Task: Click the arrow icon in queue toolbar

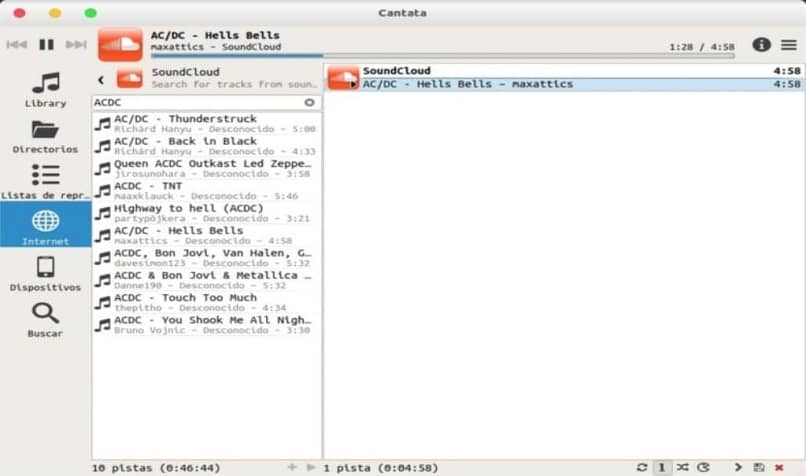Action: 738,467
